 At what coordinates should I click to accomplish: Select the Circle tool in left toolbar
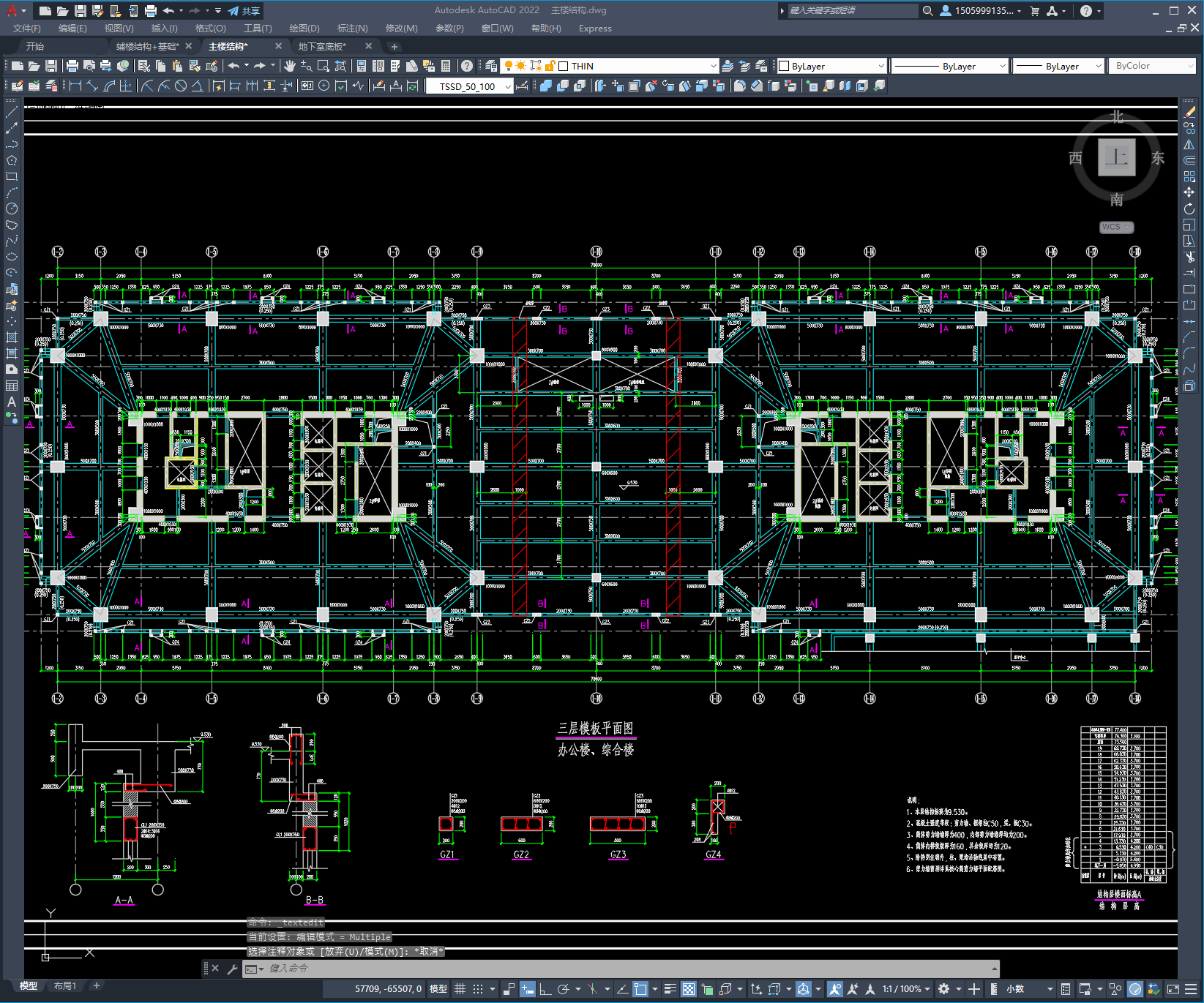pos(12,209)
